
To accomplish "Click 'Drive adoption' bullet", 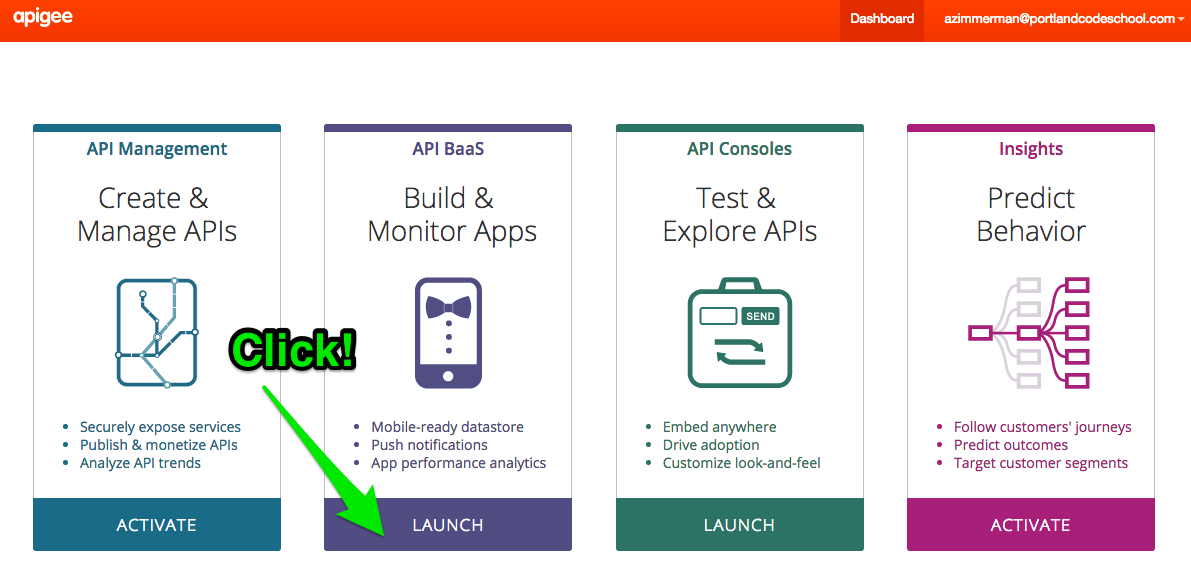I will (711, 445).
